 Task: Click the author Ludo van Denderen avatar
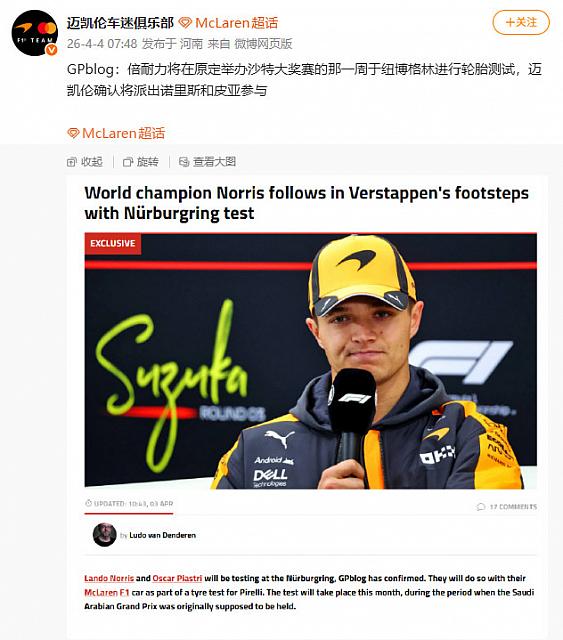point(105,534)
